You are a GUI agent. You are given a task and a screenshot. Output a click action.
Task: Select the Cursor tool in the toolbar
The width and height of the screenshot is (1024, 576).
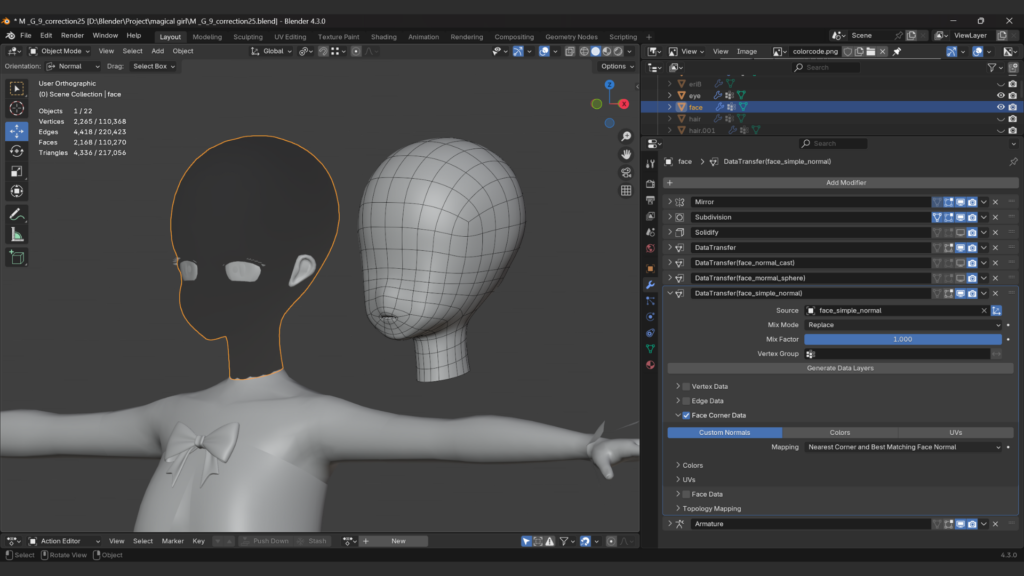17,108
